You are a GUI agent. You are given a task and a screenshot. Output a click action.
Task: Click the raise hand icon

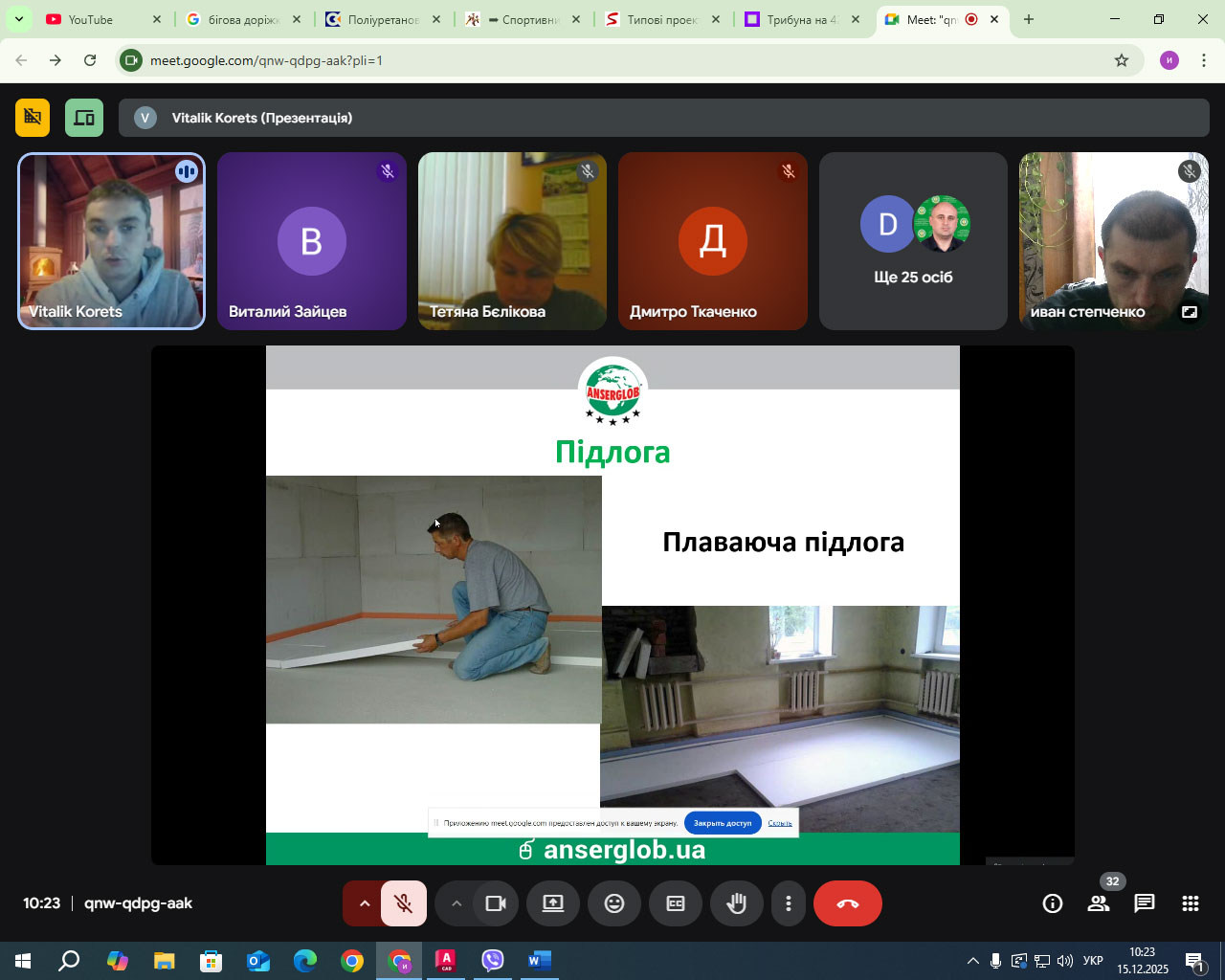(736, 903)
